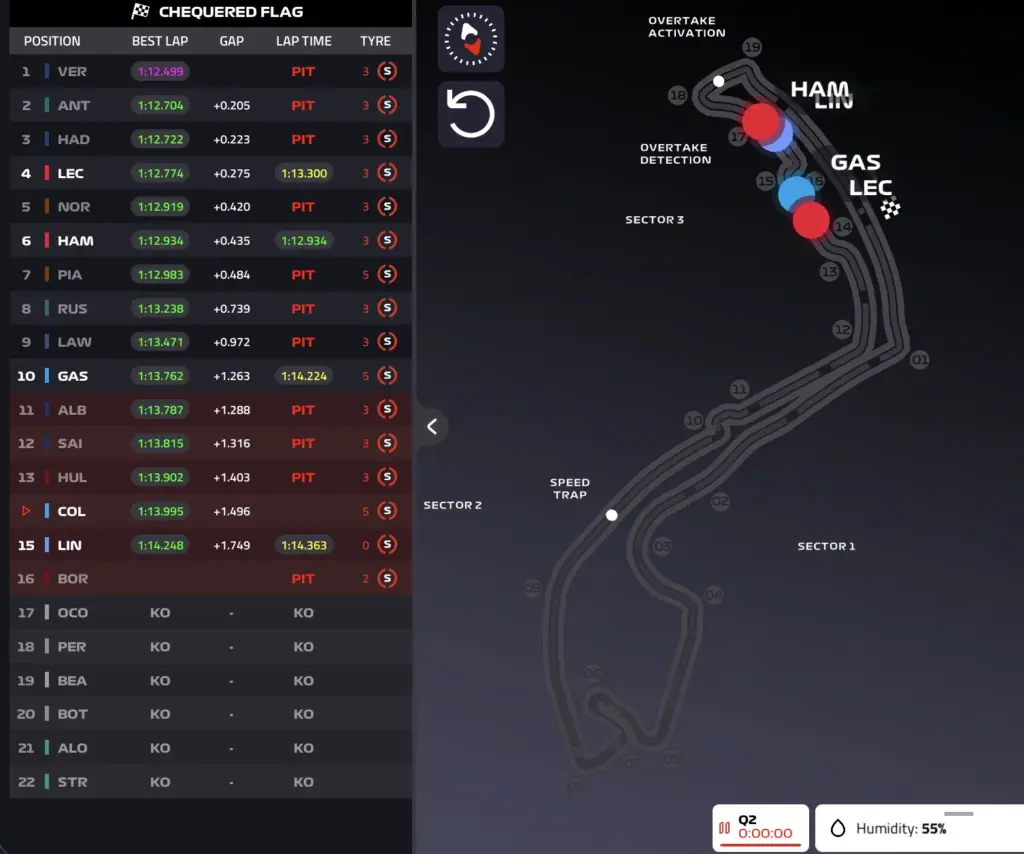Viewport: 1024px width, 854px height.
Task: Click the pause icon next to Q2 timer
Action: [724, 828]
